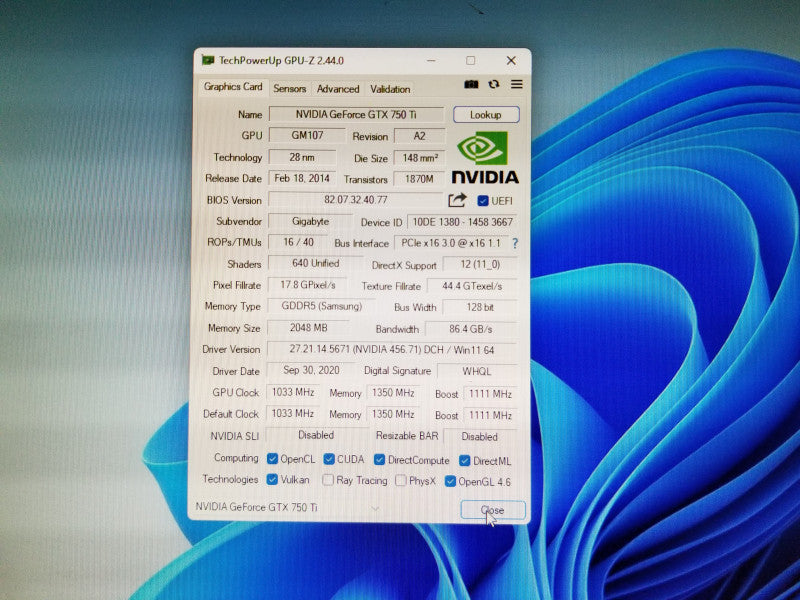Toggle the OpenGL 4.6 checkbox

[x=450, y=481]
